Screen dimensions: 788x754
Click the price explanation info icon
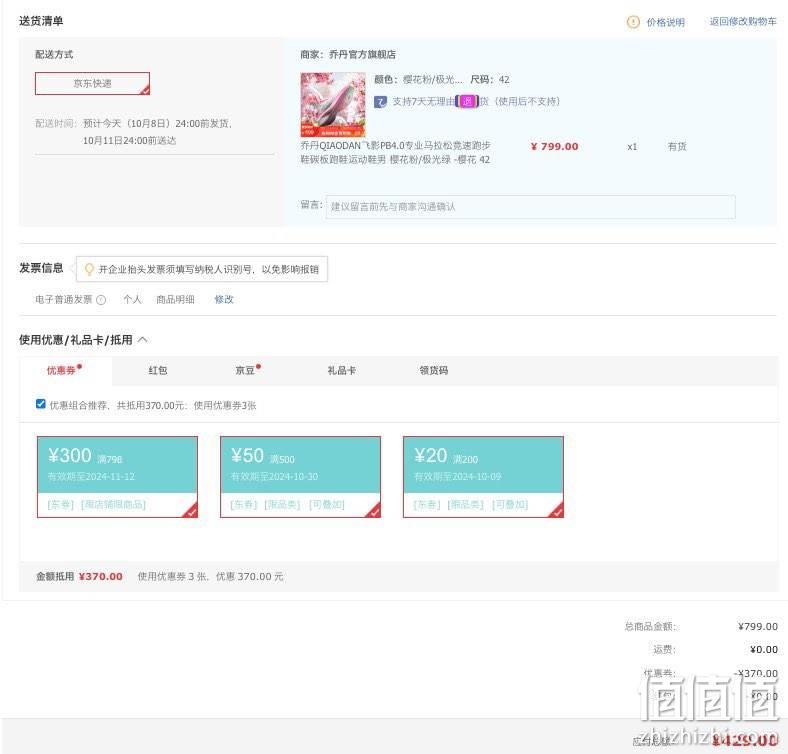(x=633, y=22)
